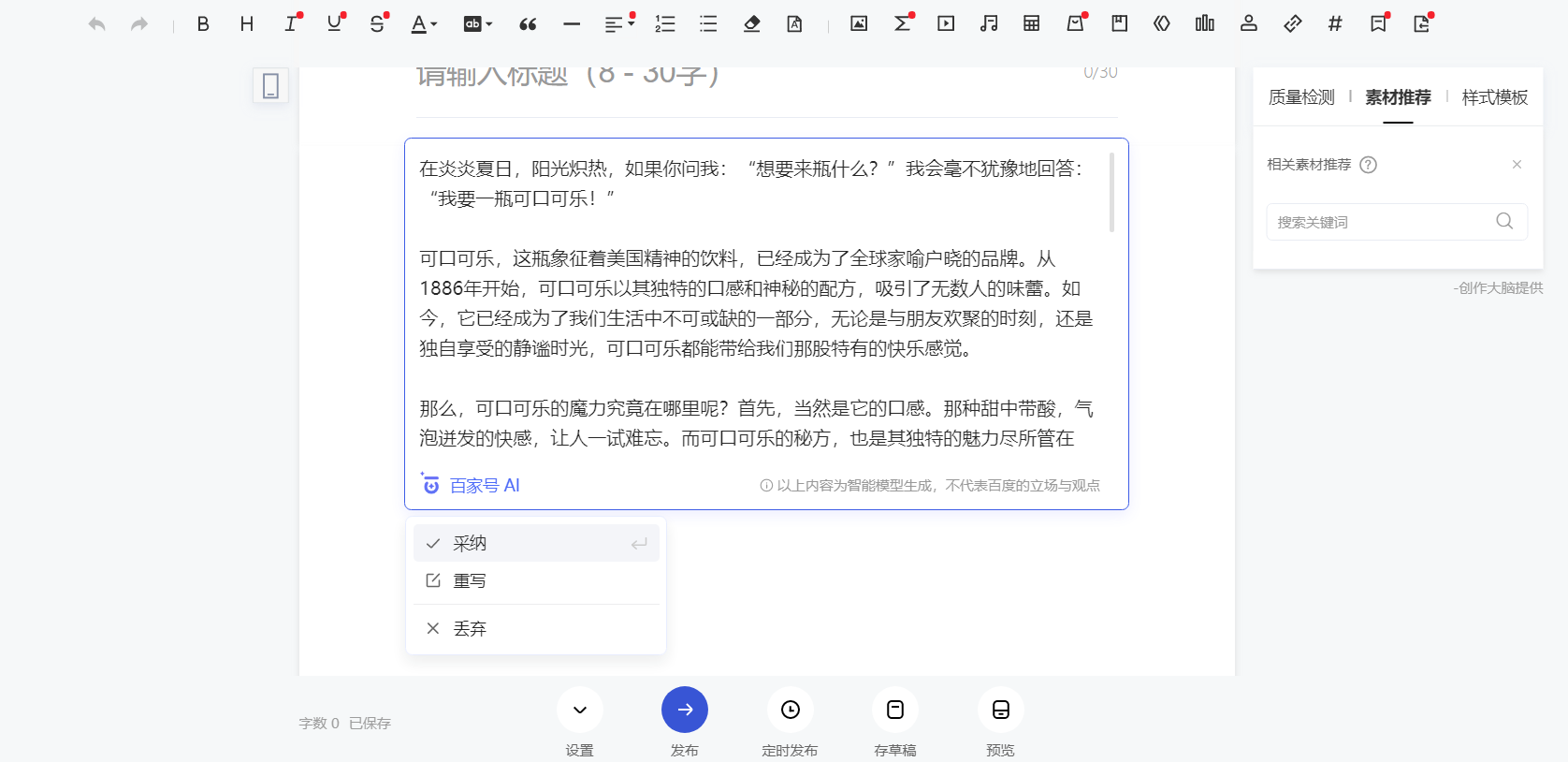Insert an audio music clip
Viewport: 1568px width, 762px height.
989,24
